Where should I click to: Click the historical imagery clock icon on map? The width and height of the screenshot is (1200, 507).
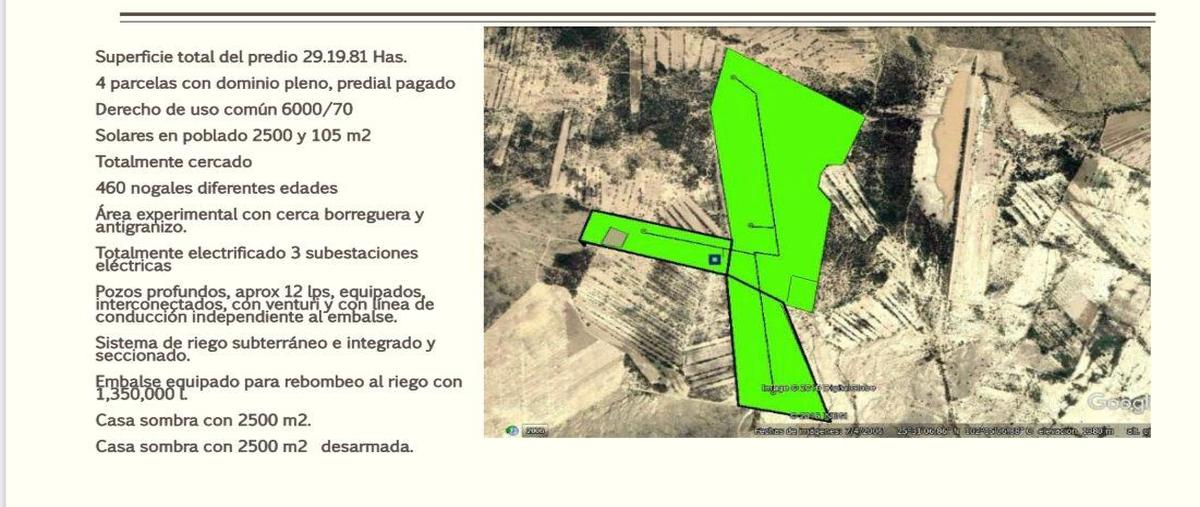pyautogui.click(x=512, y=431)
